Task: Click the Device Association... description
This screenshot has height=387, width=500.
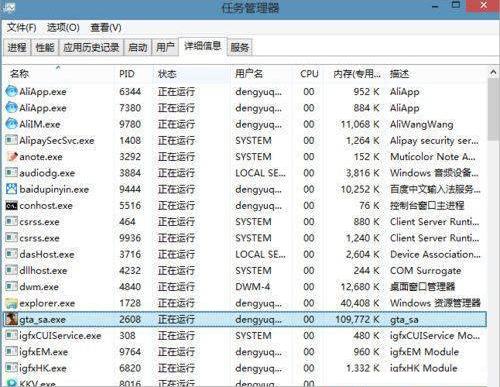Action: (435, 254)
